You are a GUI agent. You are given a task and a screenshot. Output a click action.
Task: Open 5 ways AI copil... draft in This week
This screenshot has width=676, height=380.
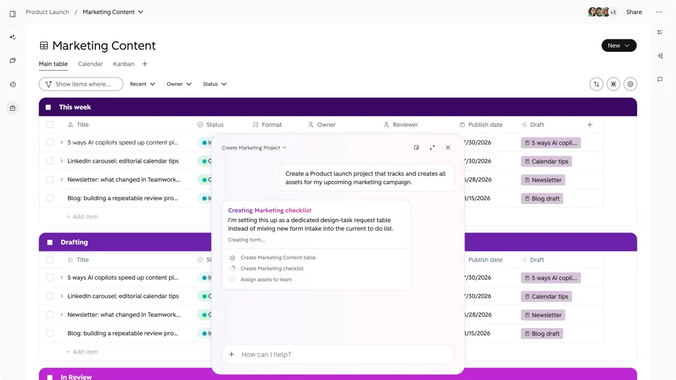(x=551, y=143)
